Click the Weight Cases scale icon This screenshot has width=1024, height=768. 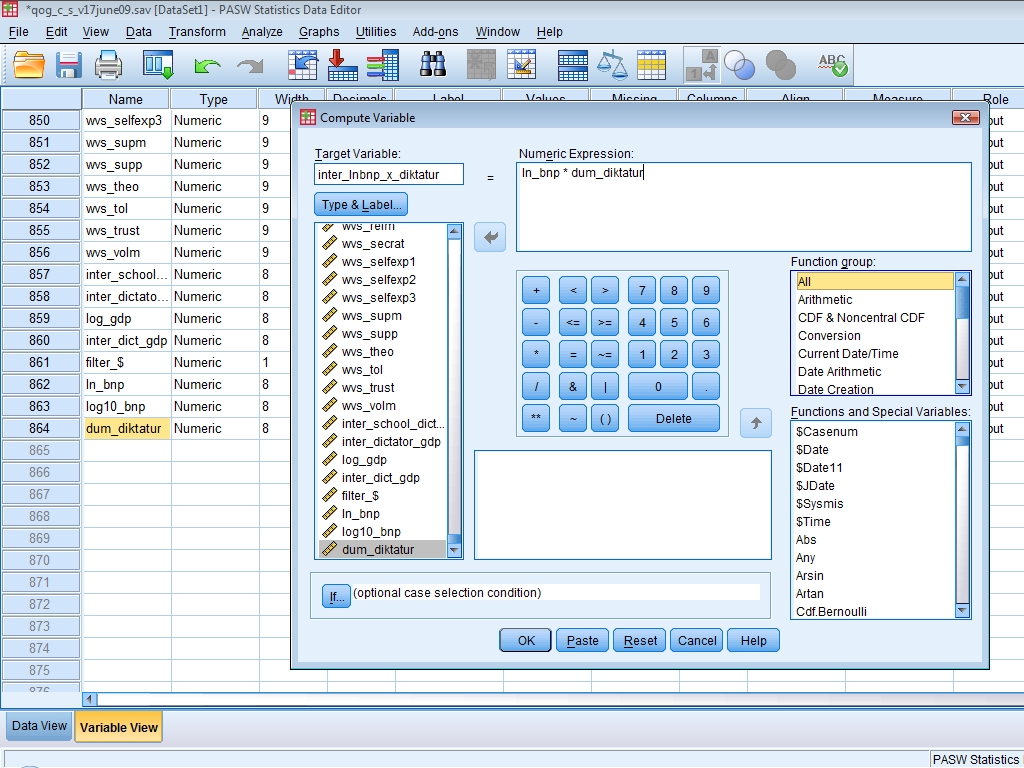(611, 65)
